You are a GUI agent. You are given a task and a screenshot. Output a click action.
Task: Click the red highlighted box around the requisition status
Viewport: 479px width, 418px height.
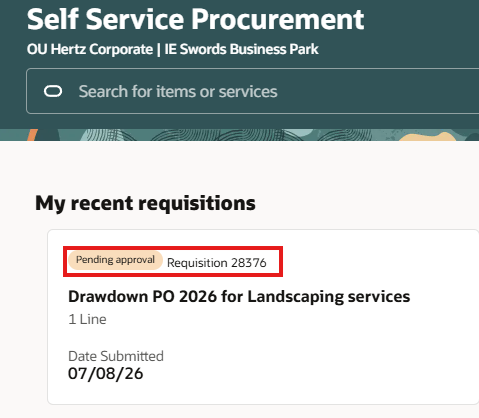pos(173,261)
